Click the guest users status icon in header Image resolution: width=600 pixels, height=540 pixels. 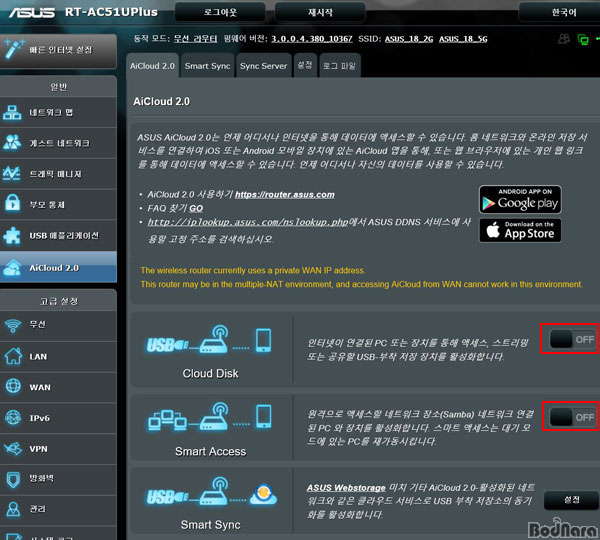(564, 39)
